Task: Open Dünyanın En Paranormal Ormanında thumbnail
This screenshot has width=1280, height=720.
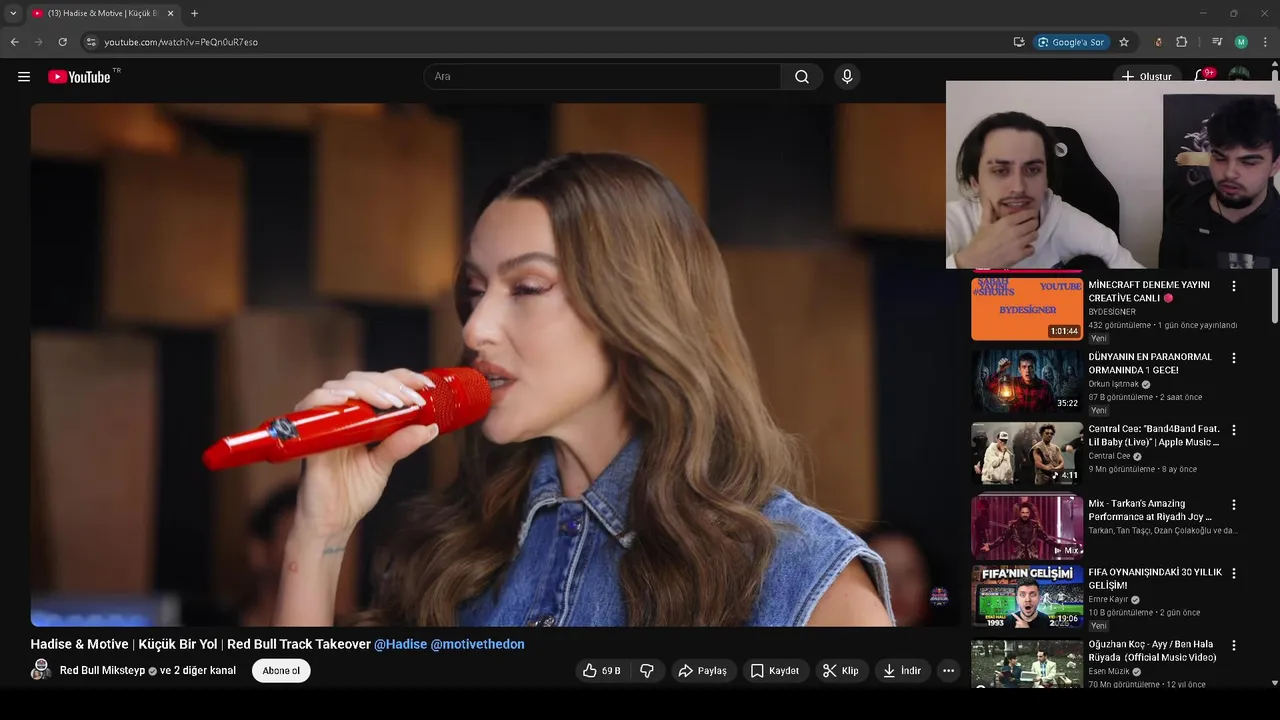Action: point(1027,381)
